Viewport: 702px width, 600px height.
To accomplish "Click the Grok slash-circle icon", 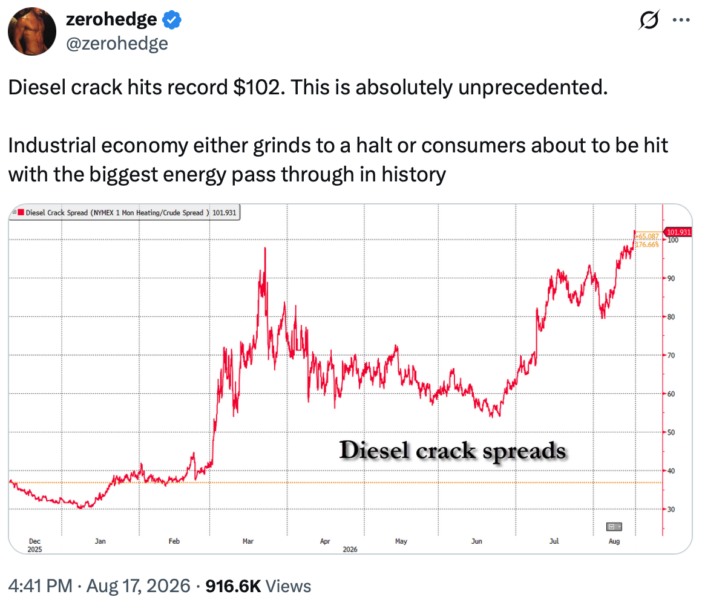I will (649, 20).
